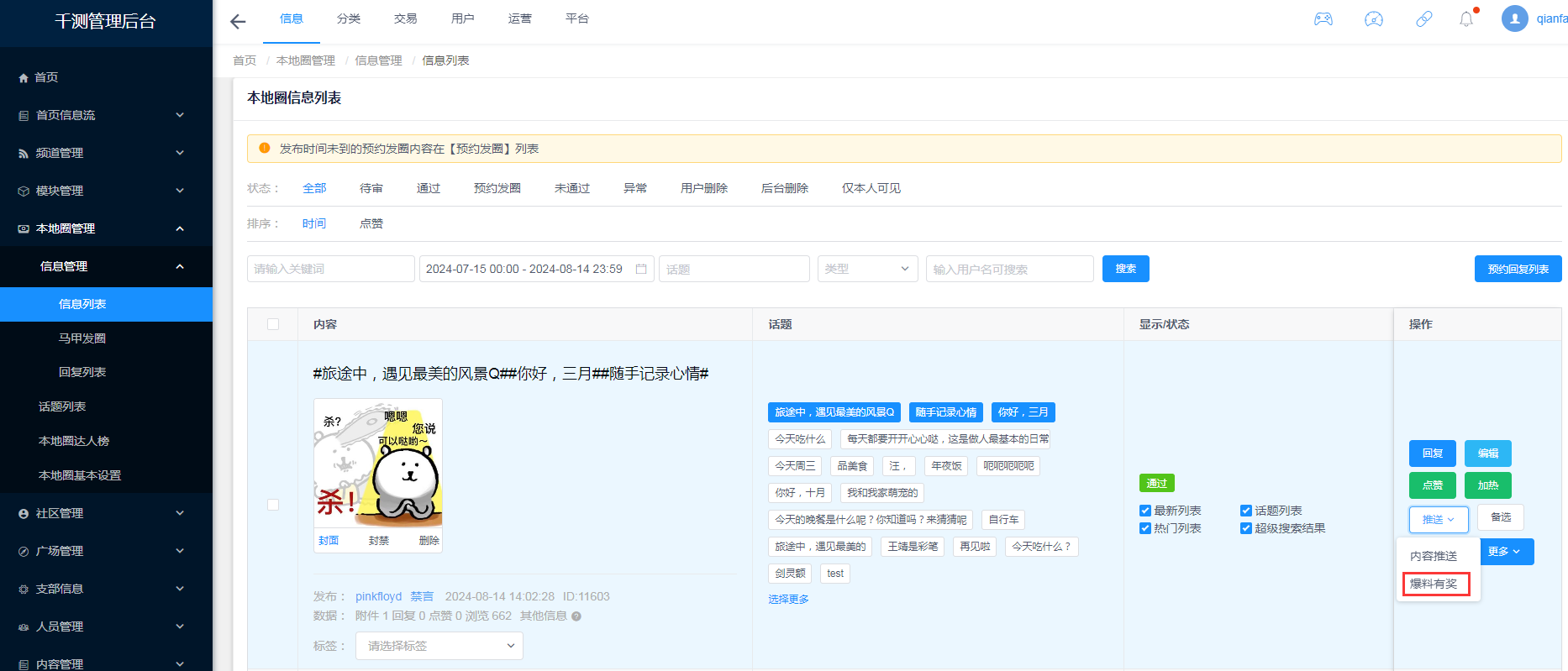Screen dimensions: 1568x671
Task: Click the qianfa user avatar
Action: click(1515, 18)
